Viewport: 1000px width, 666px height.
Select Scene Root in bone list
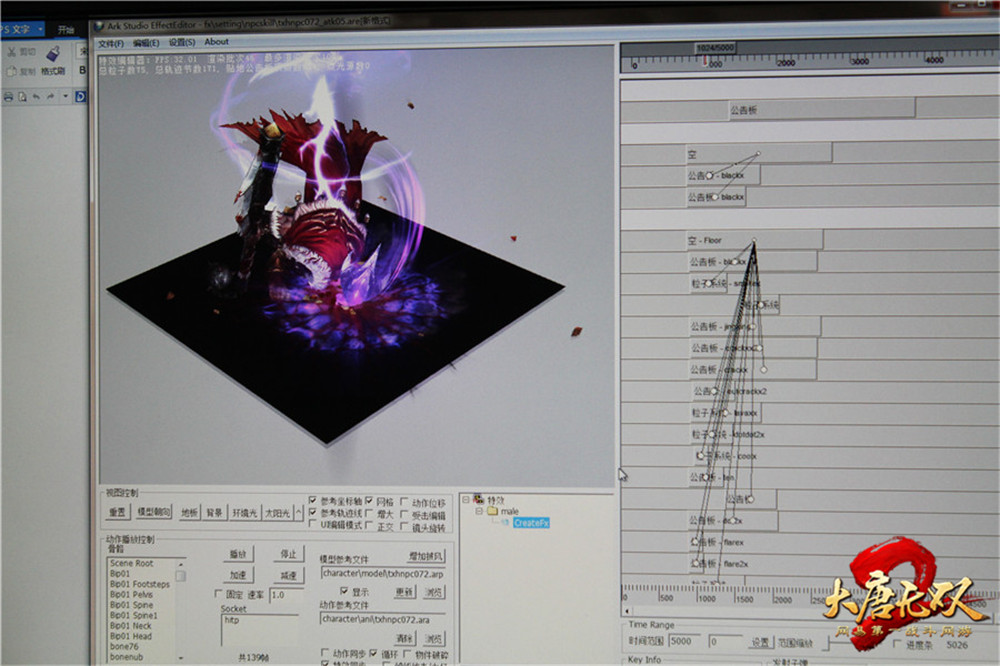tap(132, 563)
